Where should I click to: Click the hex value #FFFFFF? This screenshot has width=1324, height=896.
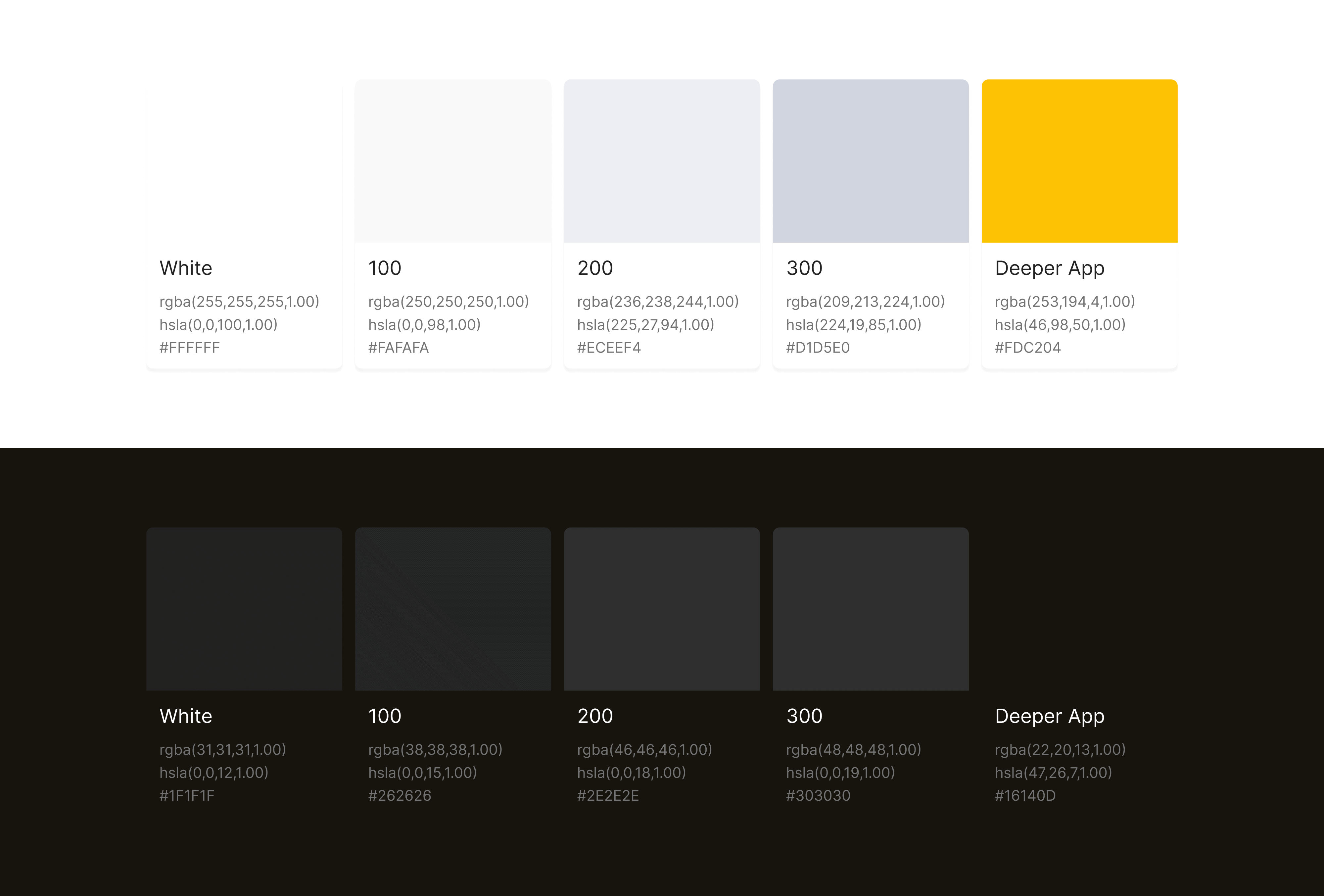(190, 348)
